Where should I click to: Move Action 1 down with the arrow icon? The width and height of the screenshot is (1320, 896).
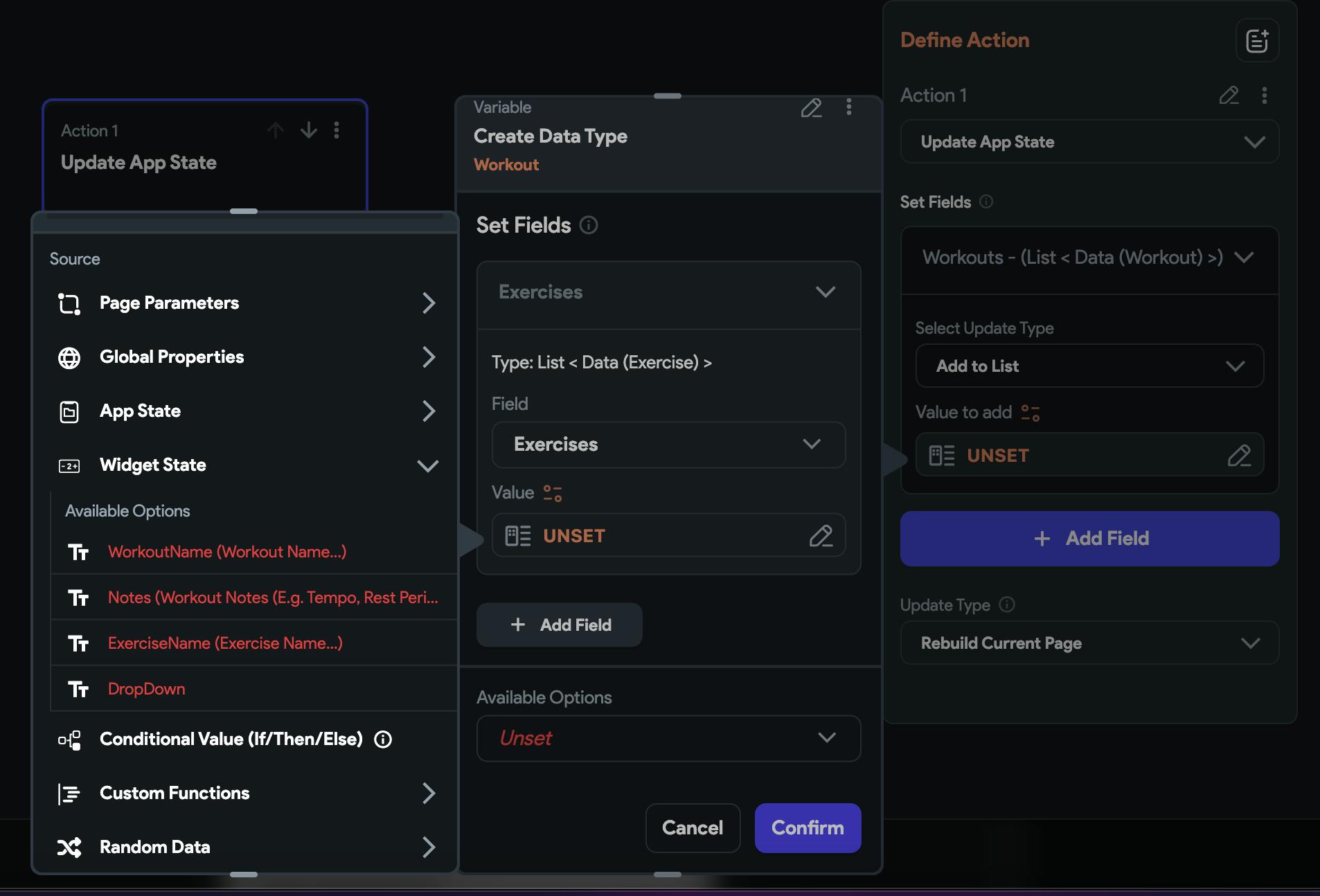coord(308,130)
